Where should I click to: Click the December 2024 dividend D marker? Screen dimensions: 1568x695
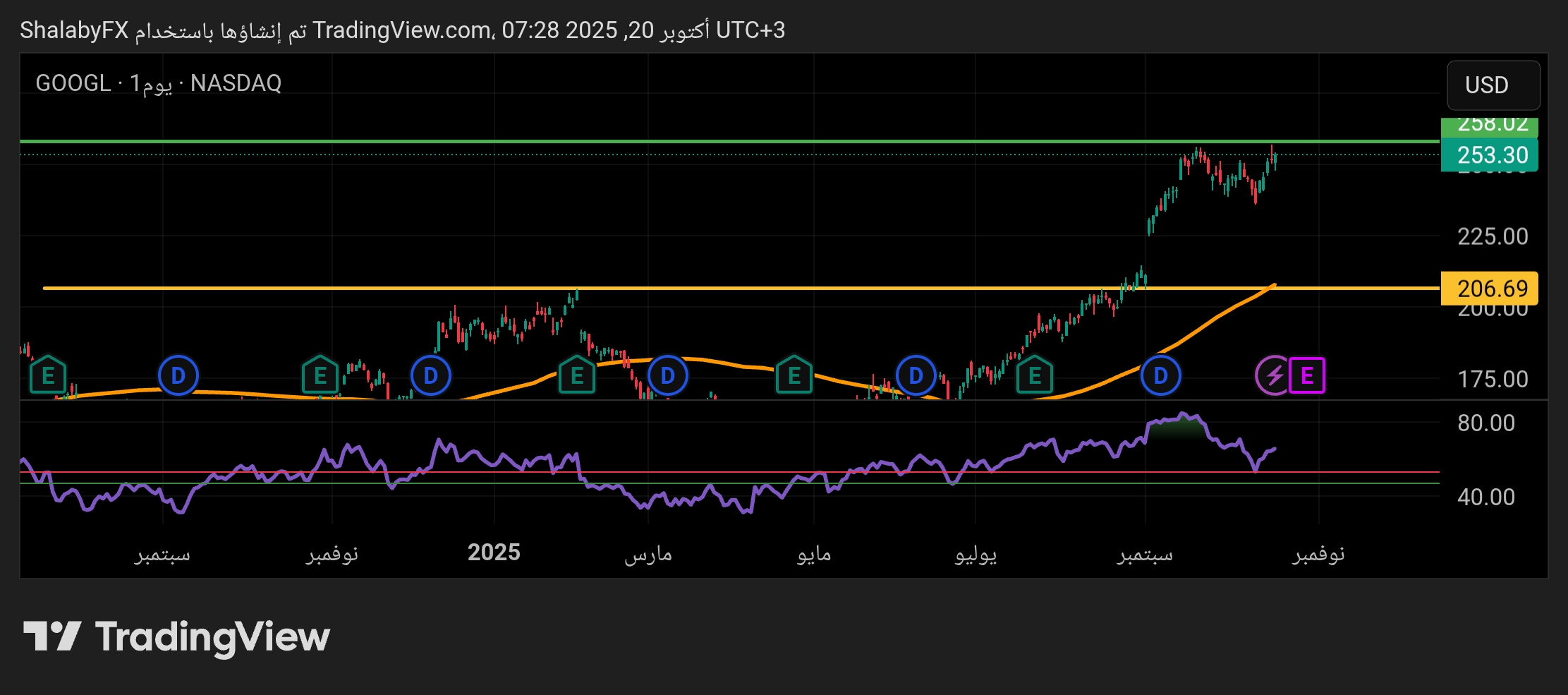coord(430,375)
